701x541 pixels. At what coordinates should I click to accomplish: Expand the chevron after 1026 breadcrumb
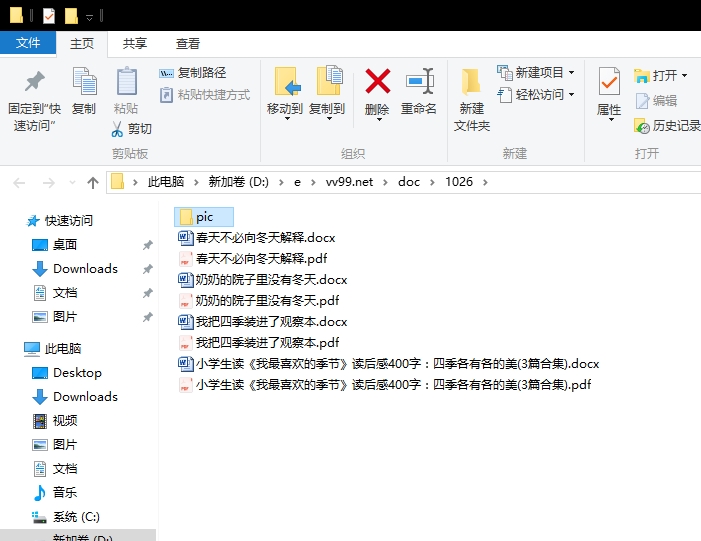pos(486,182)
